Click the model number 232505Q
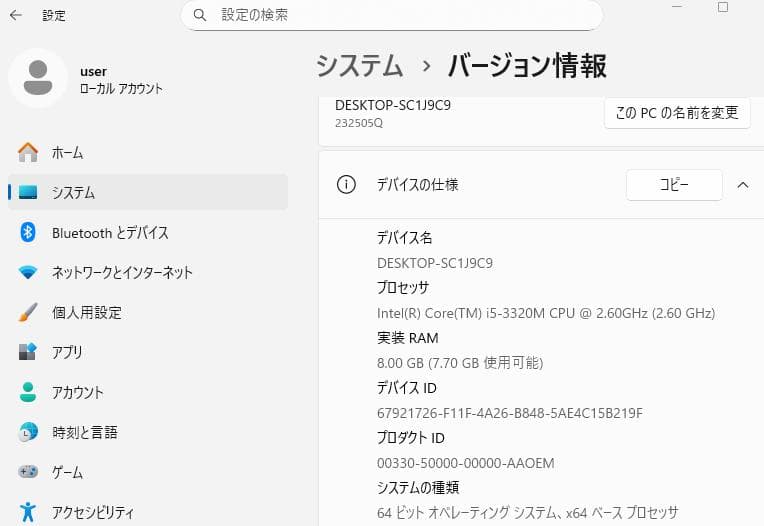This screenshot has height=526, width=764. click(359, 123)
